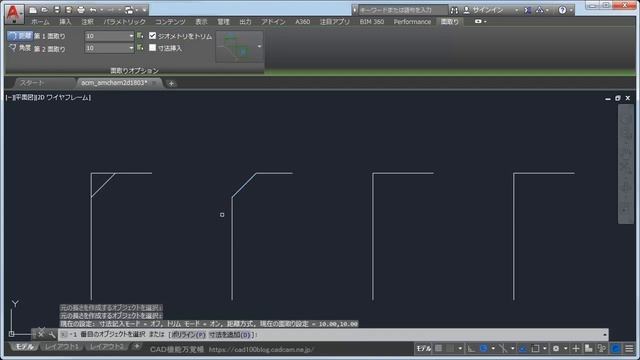Open the AutoCAD application menu button

point(14,13)
